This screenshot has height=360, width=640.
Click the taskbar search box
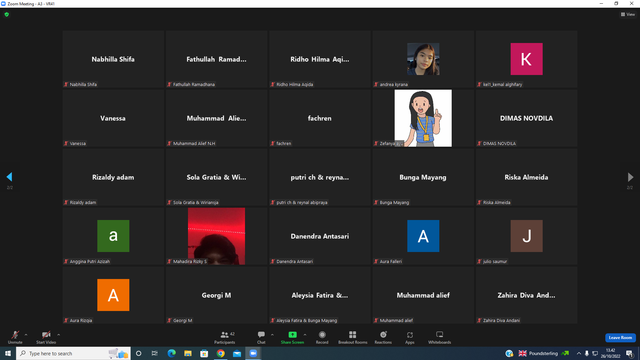click(73, 353)
